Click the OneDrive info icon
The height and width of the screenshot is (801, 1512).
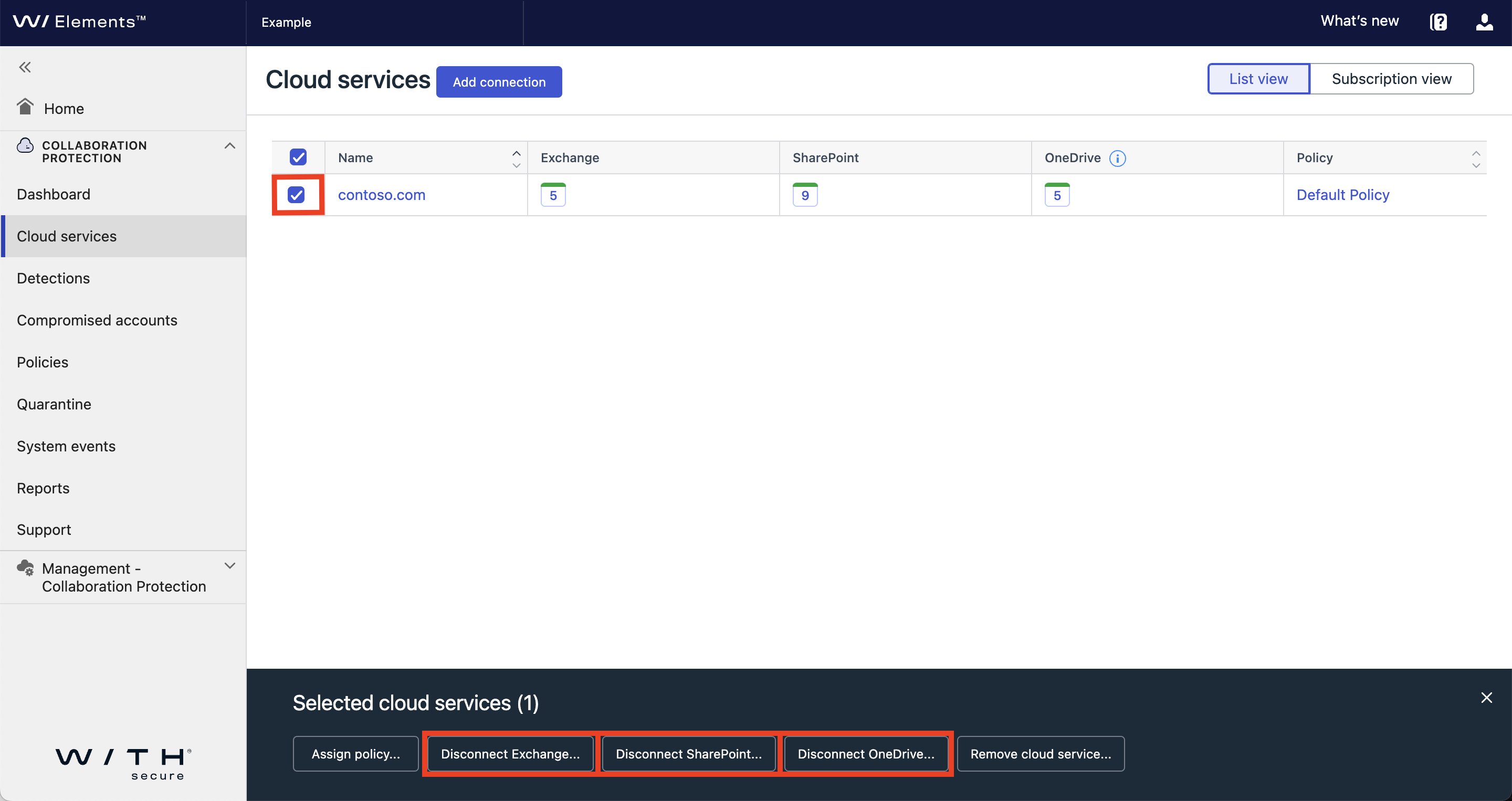click(x=1118, y=159)
